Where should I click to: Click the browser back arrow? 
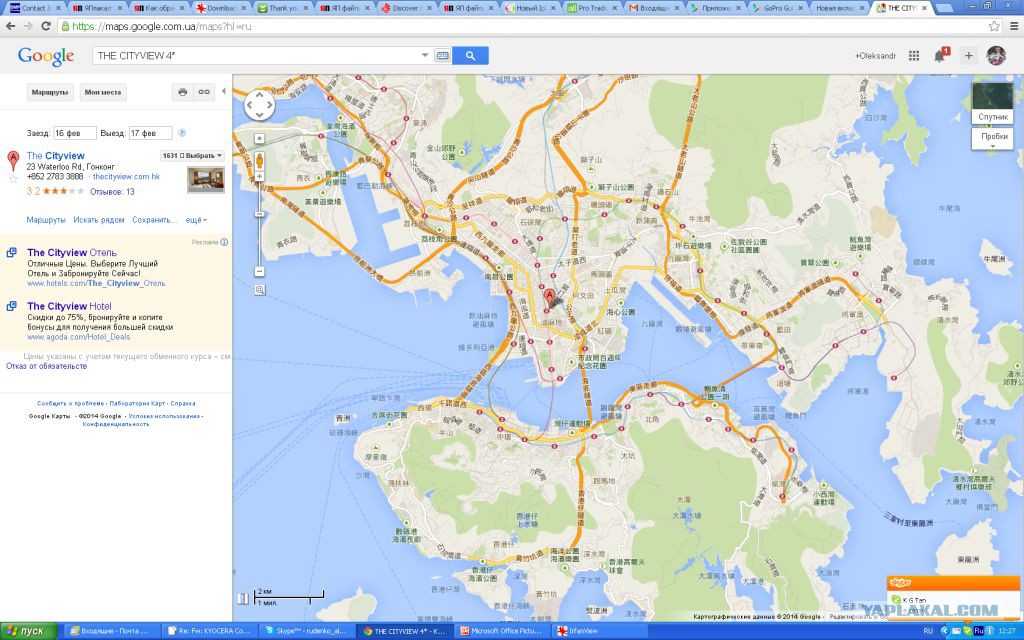click(x=10, y=26)
